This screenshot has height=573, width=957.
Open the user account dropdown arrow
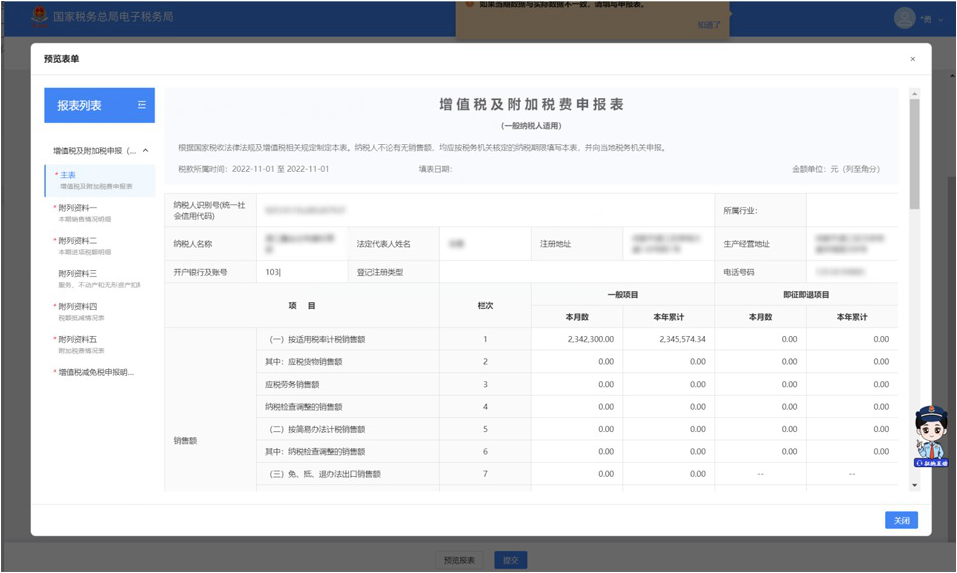click(940, 18)
